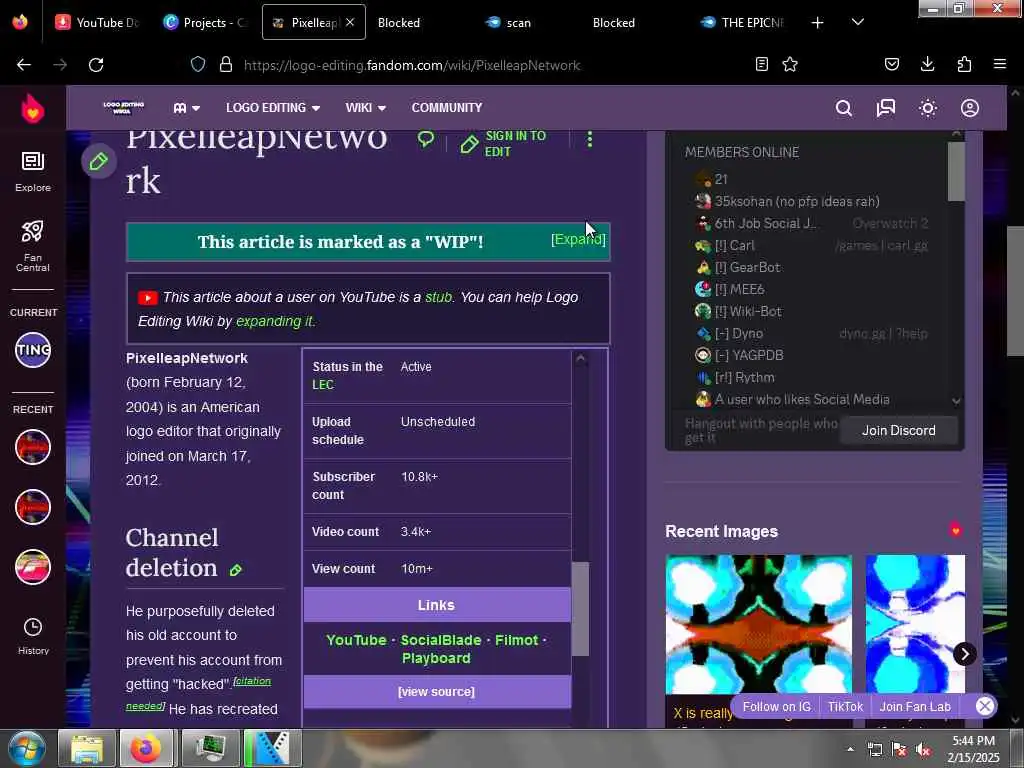Open the Windows Start button
This screenshot has height=768, width=1024.
(x=26, y=748)
